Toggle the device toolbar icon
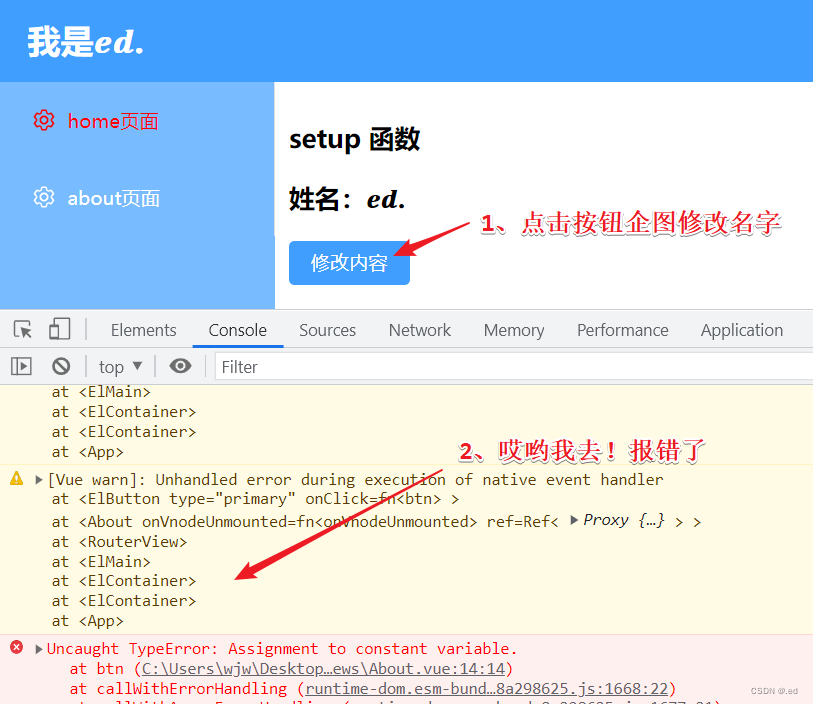The height and width of the screenshot is (704, 813). [x=60, y=330]
